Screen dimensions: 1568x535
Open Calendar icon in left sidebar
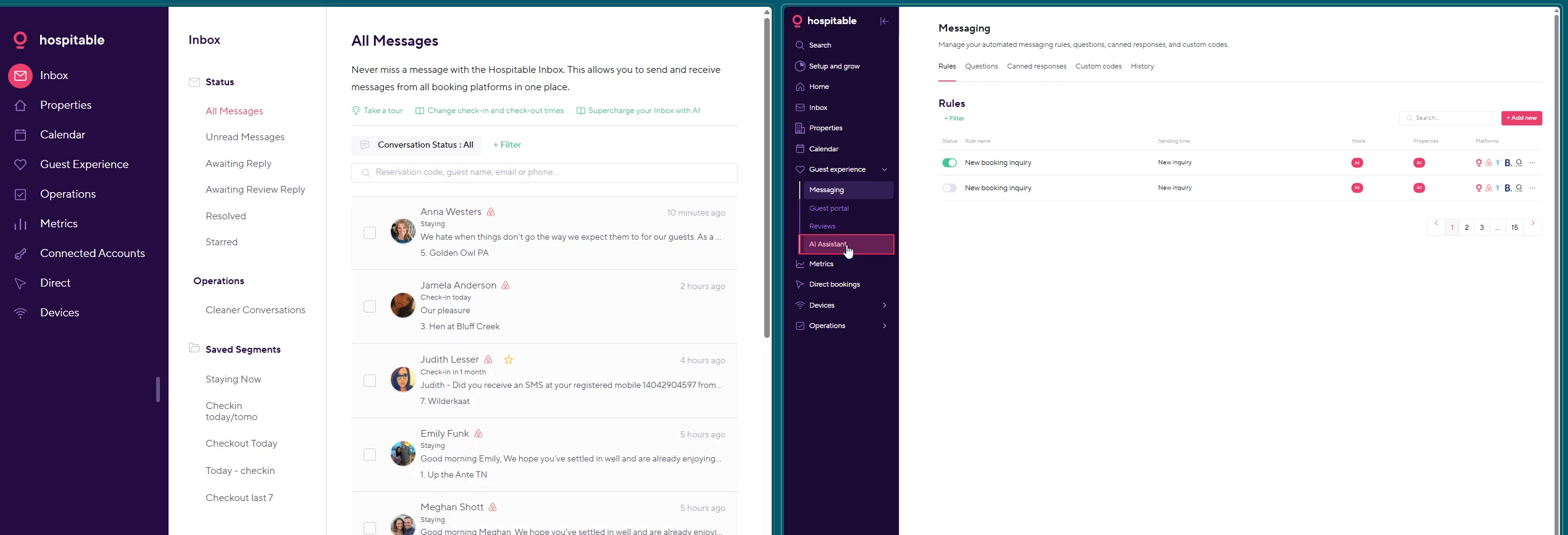(x=20, y=135)
